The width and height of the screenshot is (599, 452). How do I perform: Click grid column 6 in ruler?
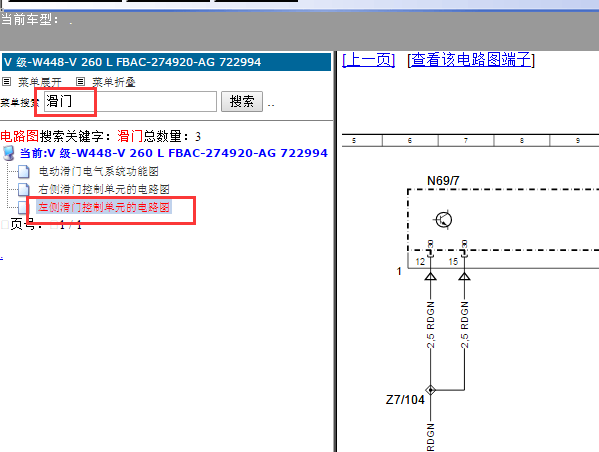[x=410, y=141]
